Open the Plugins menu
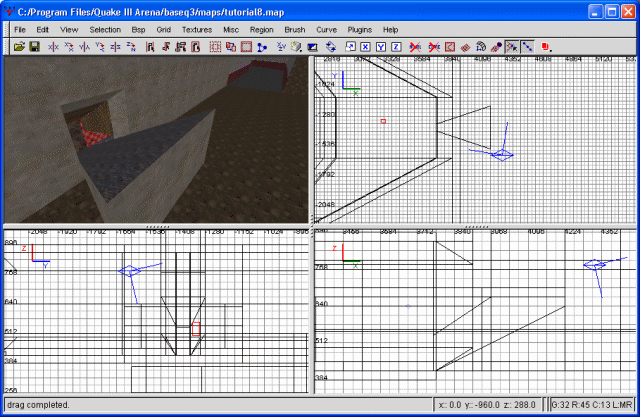640x417 pixels. coord(359,30)
